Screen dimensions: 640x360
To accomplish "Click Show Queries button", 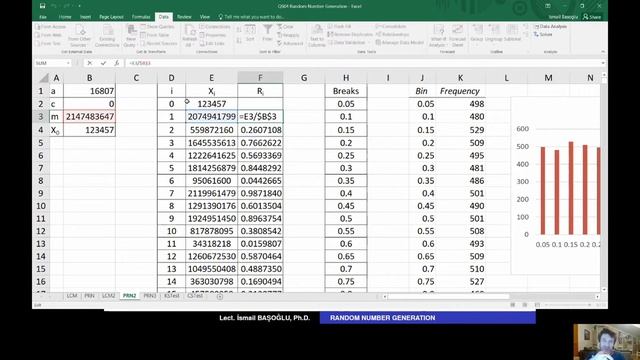I will [x=158, y=27].
